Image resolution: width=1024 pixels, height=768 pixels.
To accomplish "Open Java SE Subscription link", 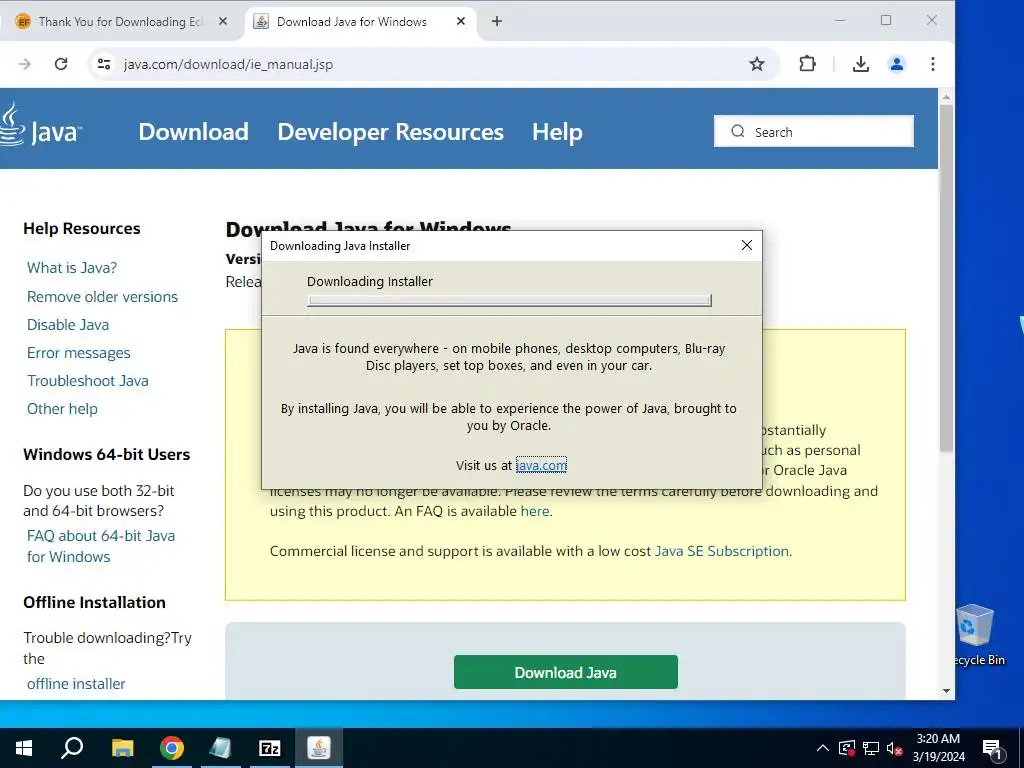I will tap(722, 551).
